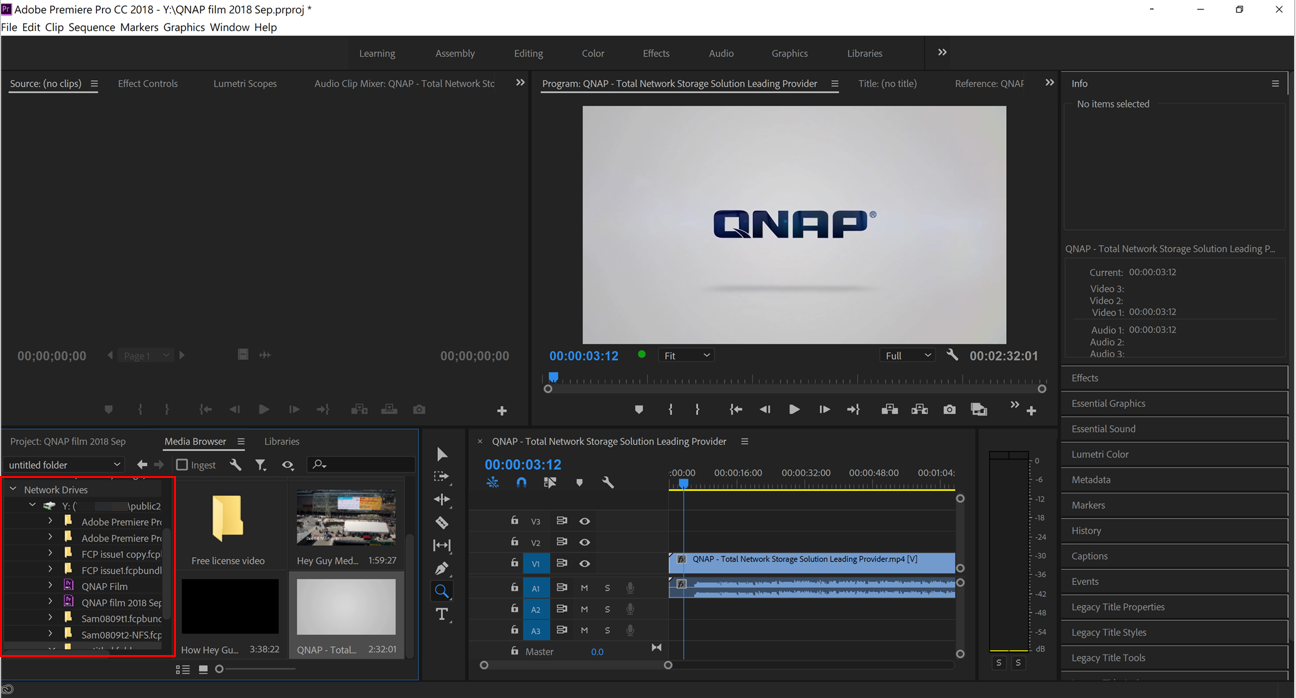
Task: Click Mark Out bracket in Program monitor
Action: (x=697, y=409)
